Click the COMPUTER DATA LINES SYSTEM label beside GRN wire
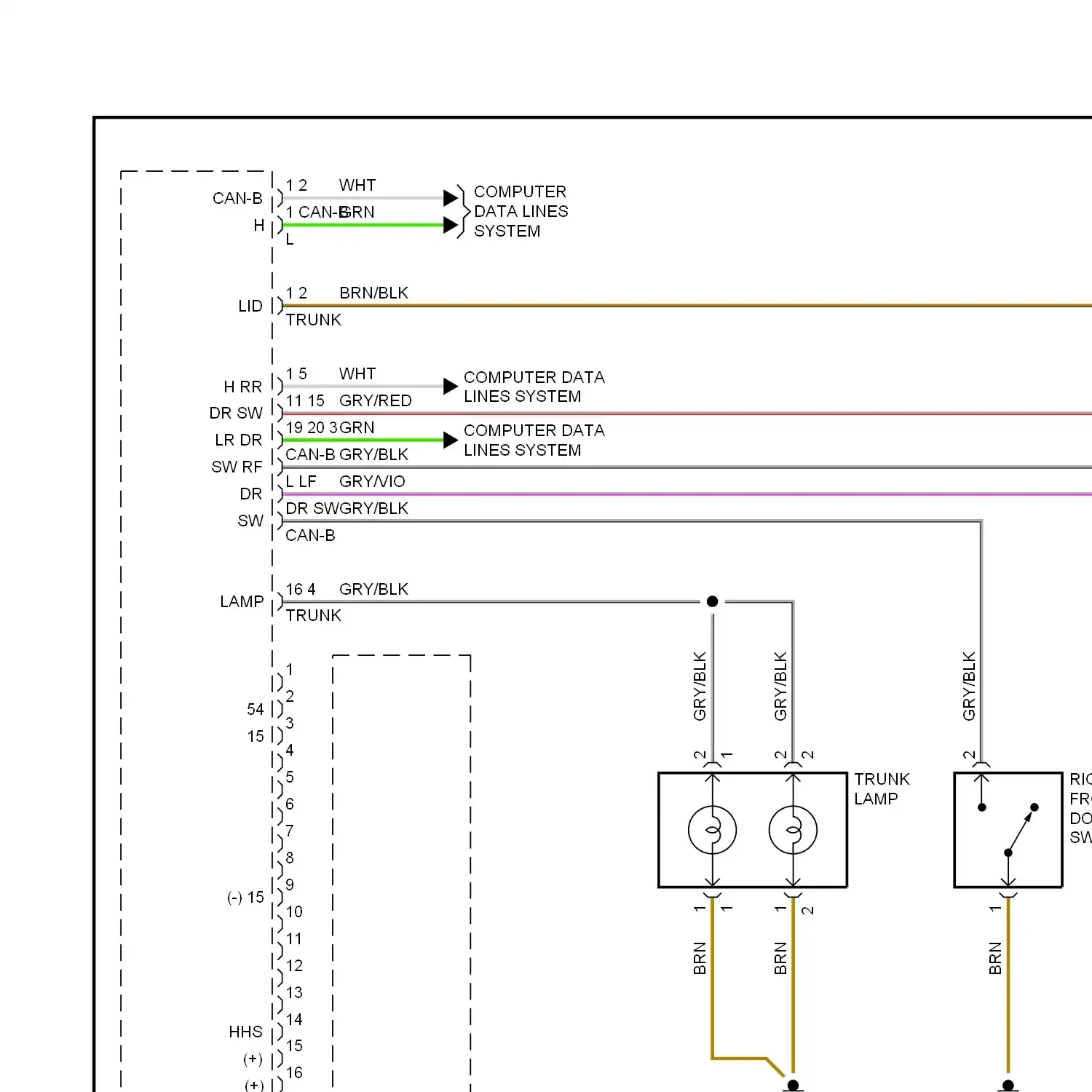1092x1092 pixels. [534, 440]
